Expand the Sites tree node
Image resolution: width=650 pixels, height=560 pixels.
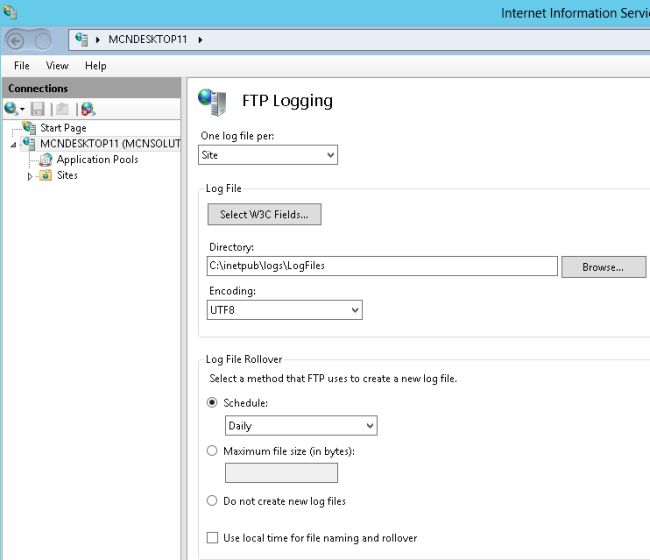pyautogui.click(x=29, y=177)
